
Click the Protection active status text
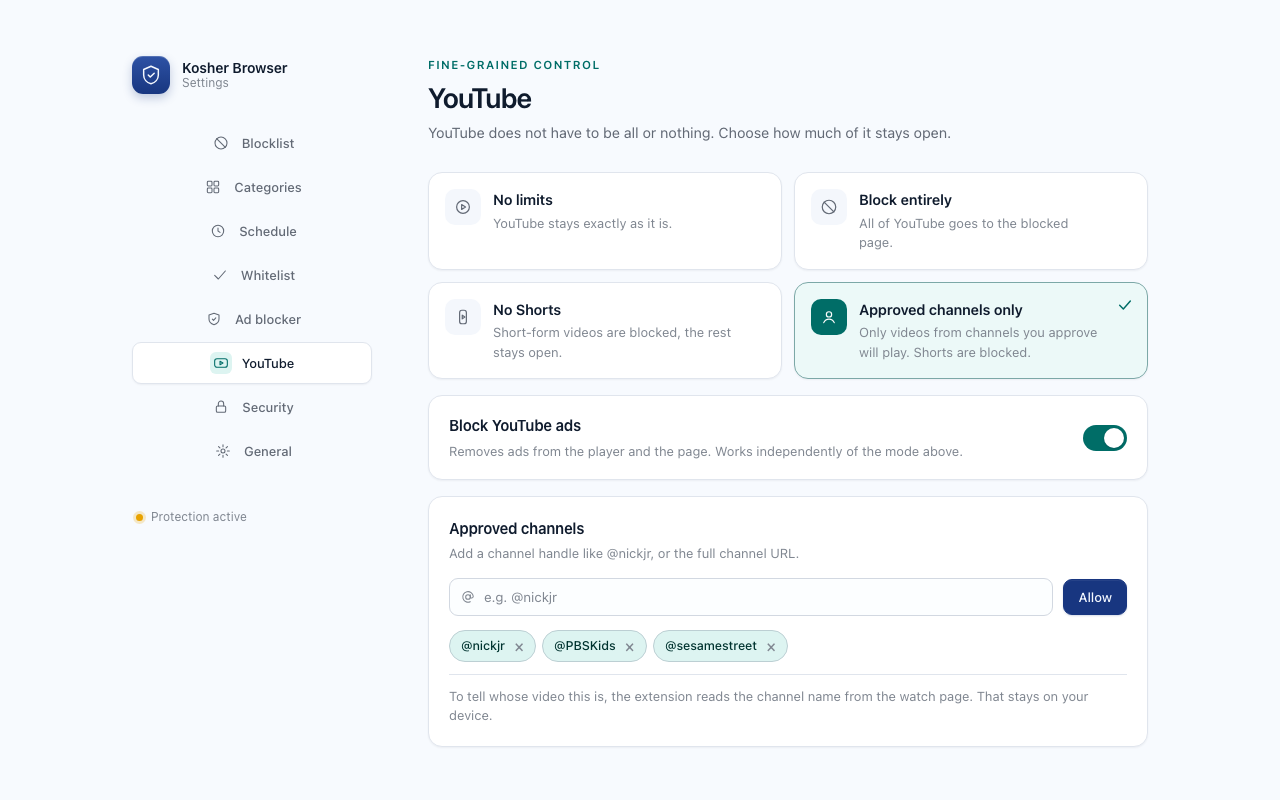click(199, 517)
